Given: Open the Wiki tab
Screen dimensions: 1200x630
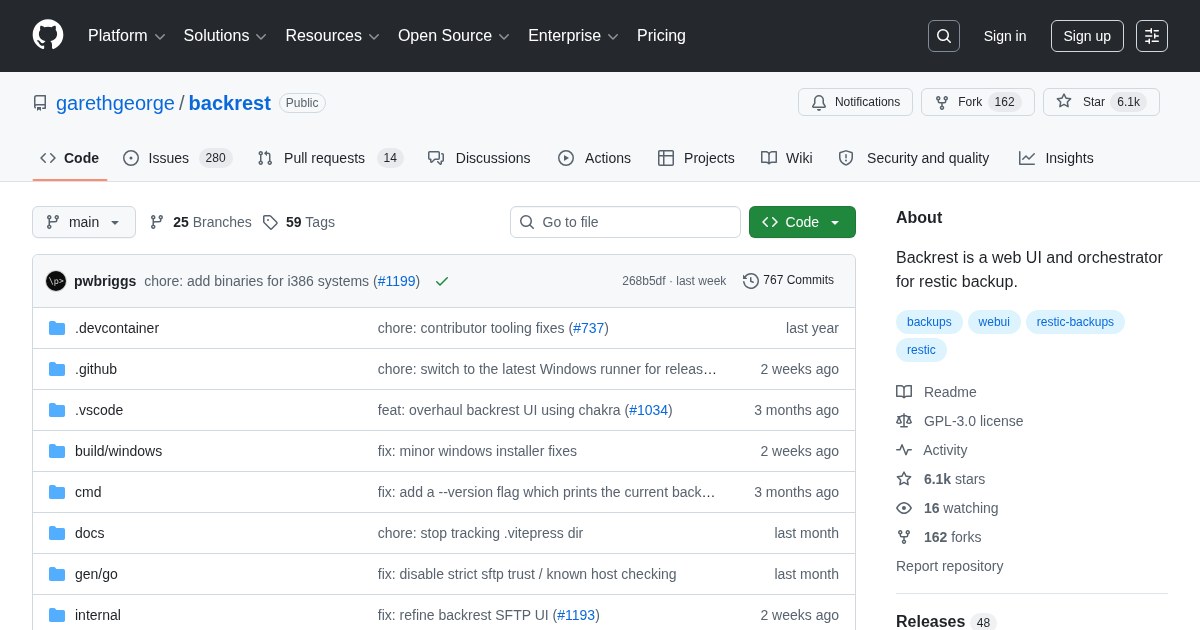Looking at the screenshot, I should [787, 158].
